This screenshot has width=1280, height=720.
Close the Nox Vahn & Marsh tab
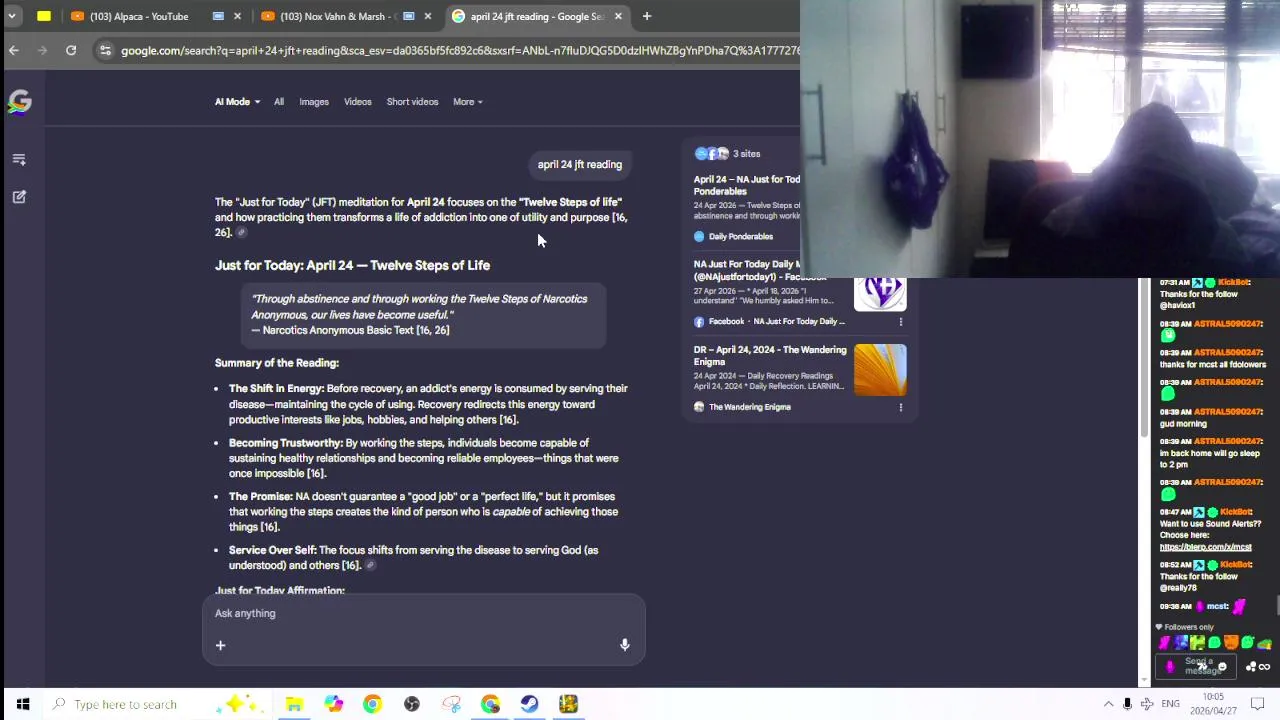[428, 16]
